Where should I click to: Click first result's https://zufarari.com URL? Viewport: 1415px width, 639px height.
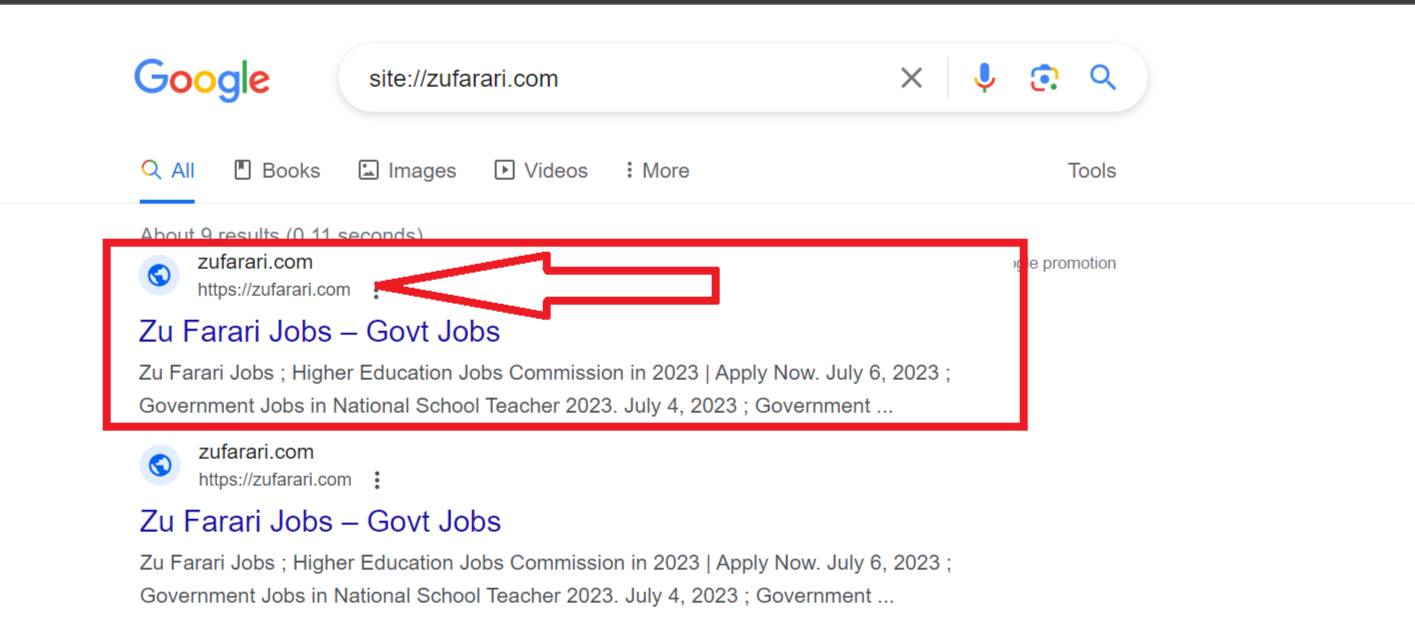(274, 290)
